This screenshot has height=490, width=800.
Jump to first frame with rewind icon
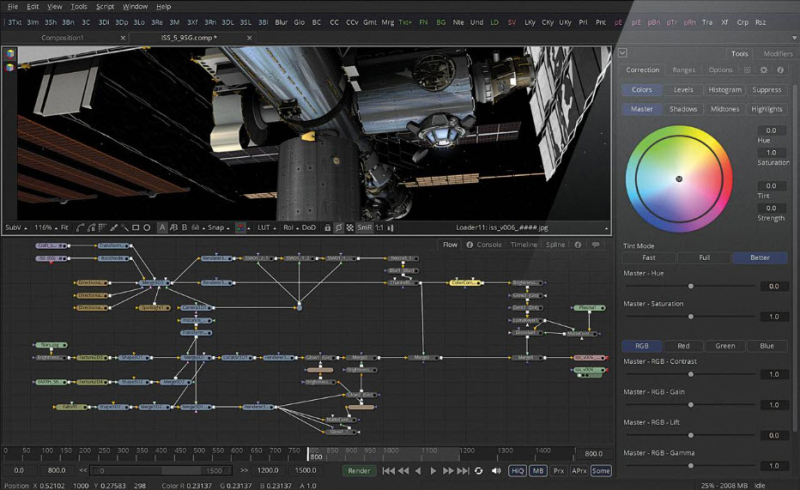pyautogui.click(x=387, y=470)
